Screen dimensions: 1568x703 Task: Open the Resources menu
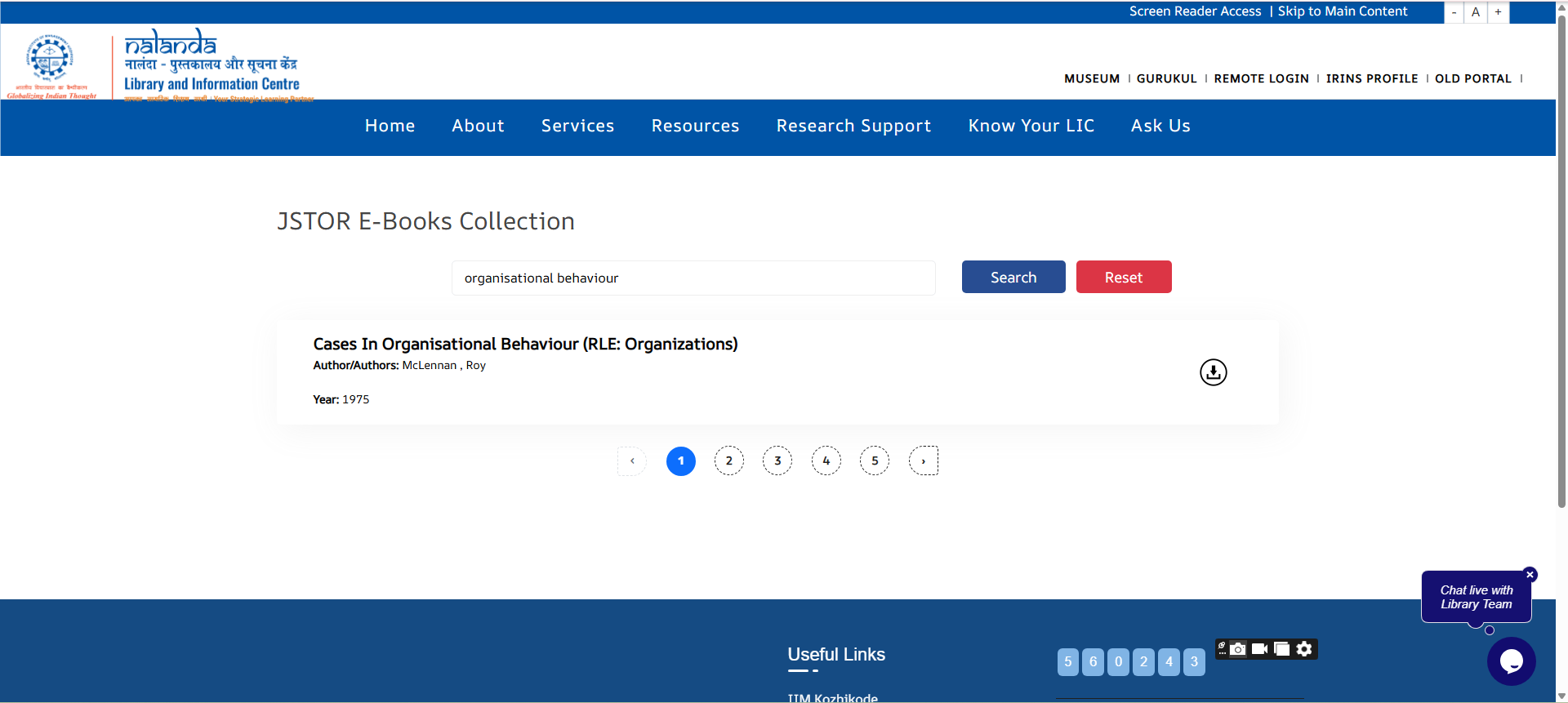click(695, 126)
